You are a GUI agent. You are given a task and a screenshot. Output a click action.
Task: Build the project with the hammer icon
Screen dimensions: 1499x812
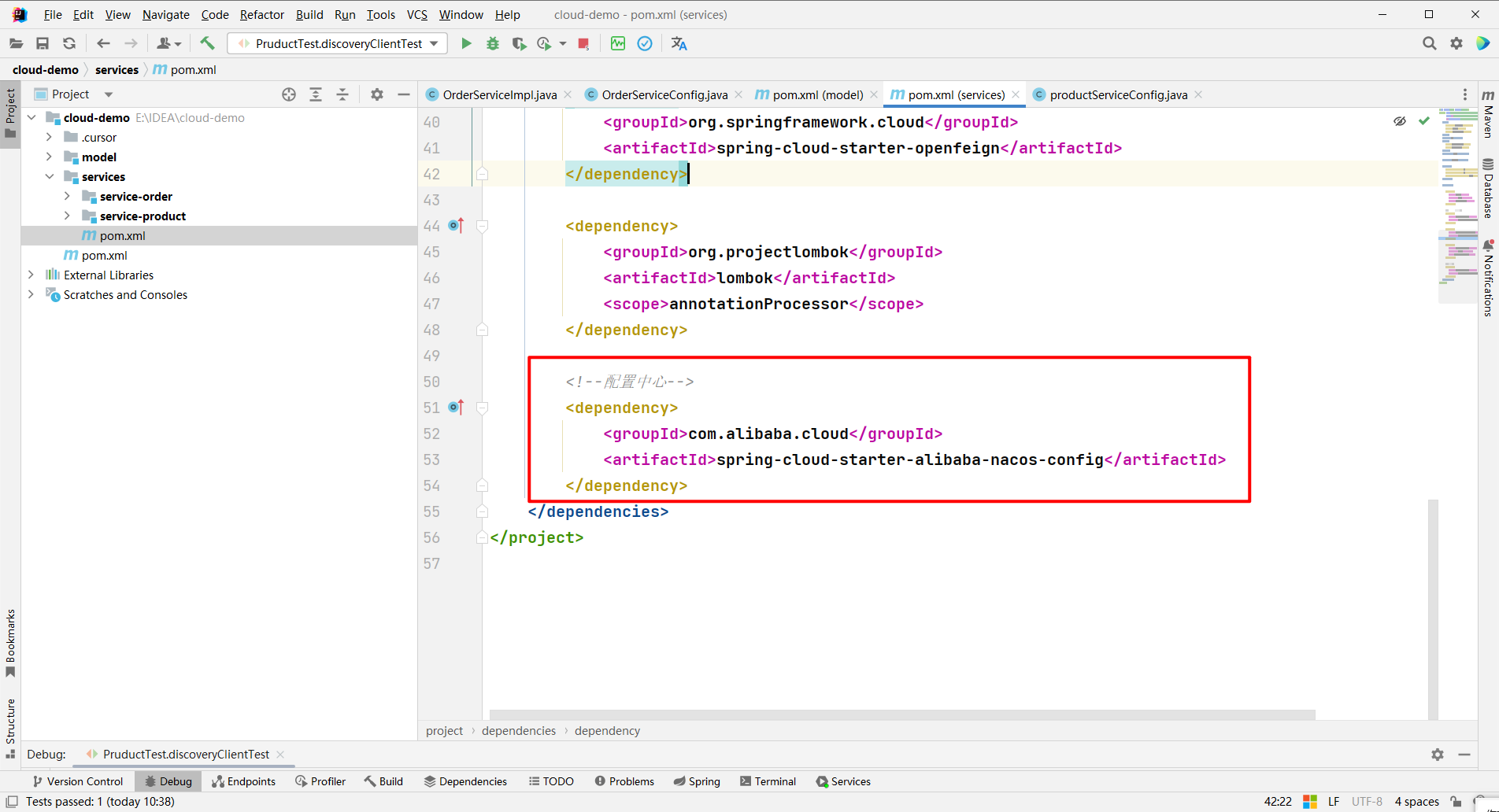click(x=207, y=43)
